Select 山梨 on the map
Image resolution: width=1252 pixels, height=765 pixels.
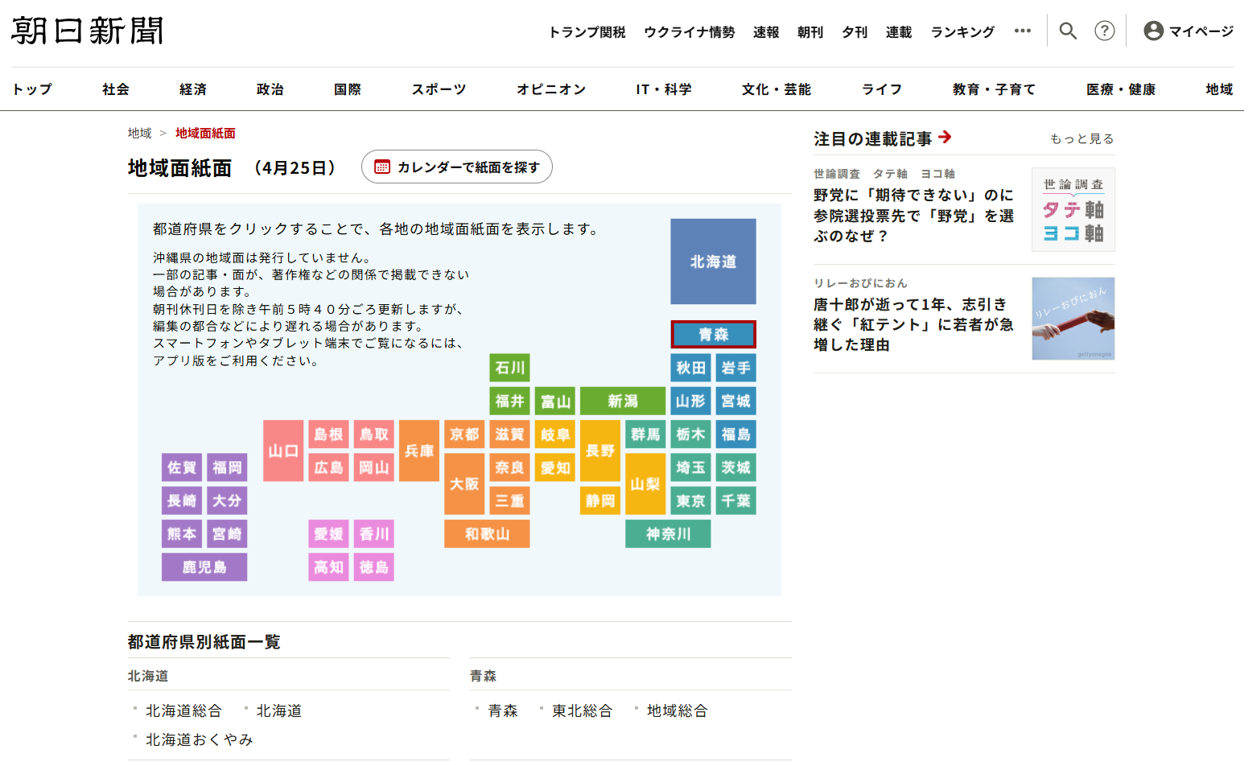point(650,486)
